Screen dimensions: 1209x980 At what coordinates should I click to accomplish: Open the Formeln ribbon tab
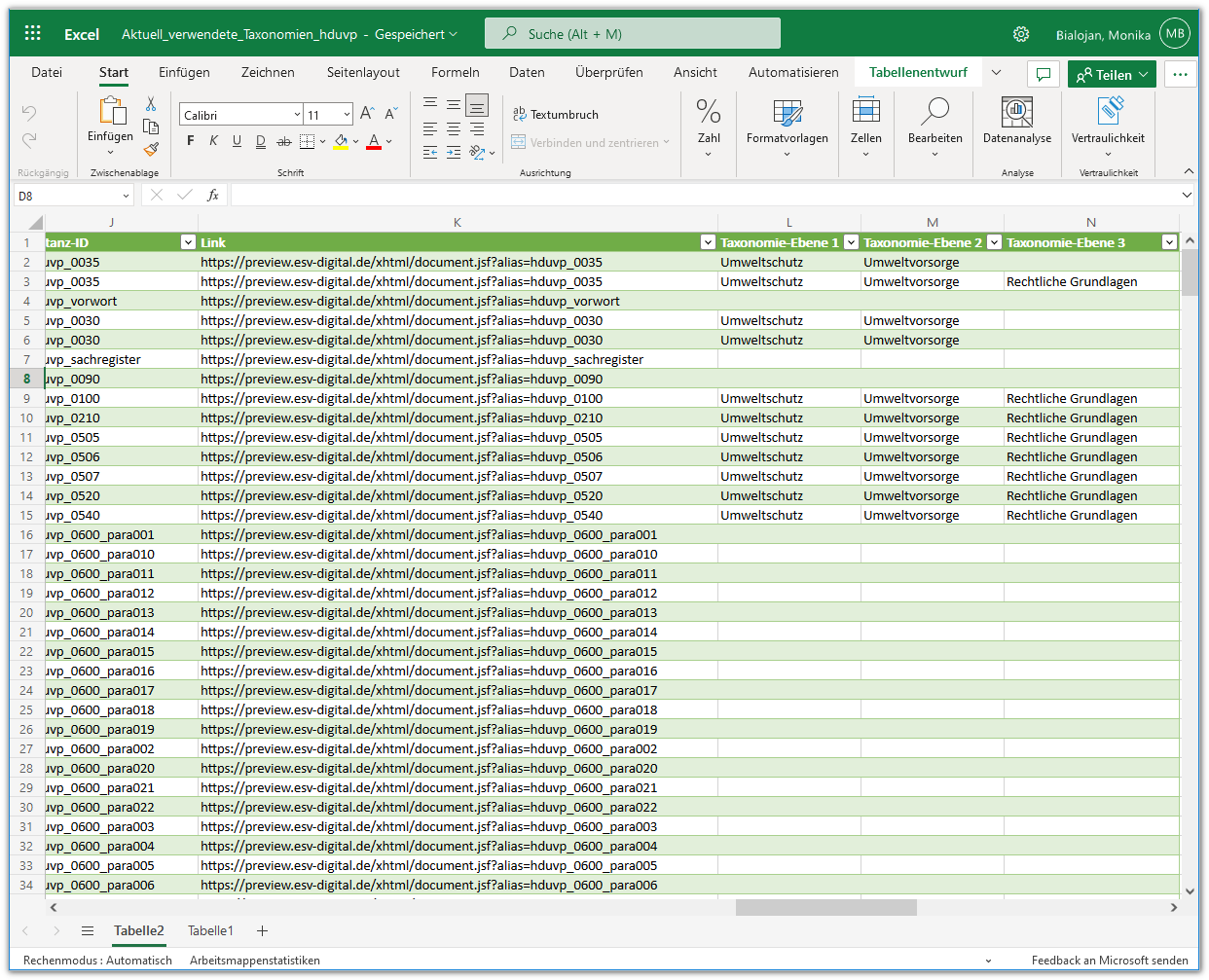tap(455, 72)
